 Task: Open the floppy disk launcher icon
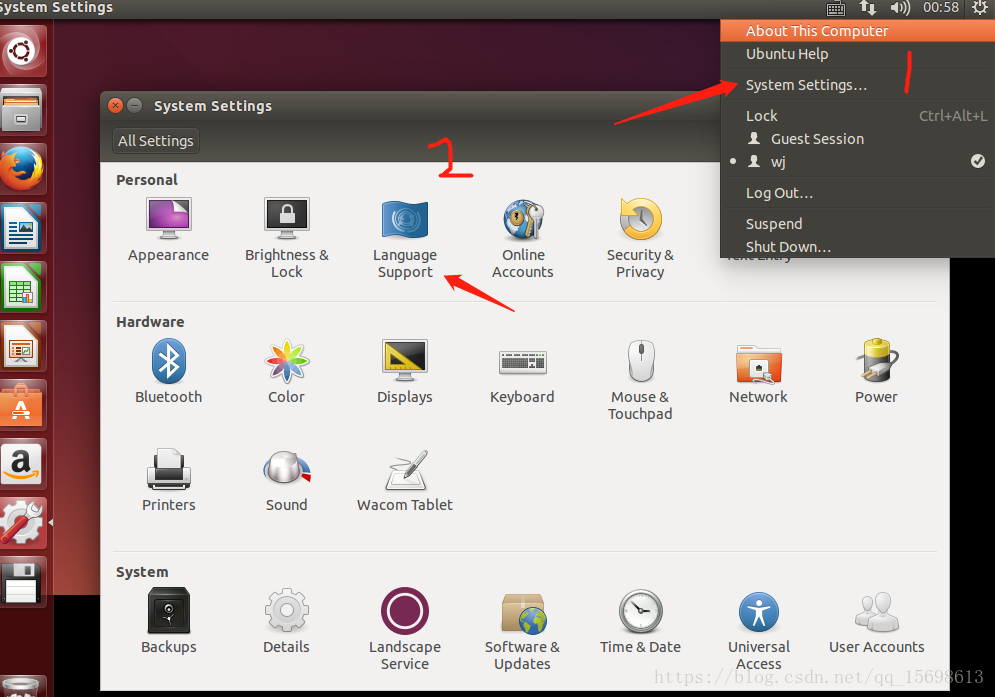coord(23,582)
